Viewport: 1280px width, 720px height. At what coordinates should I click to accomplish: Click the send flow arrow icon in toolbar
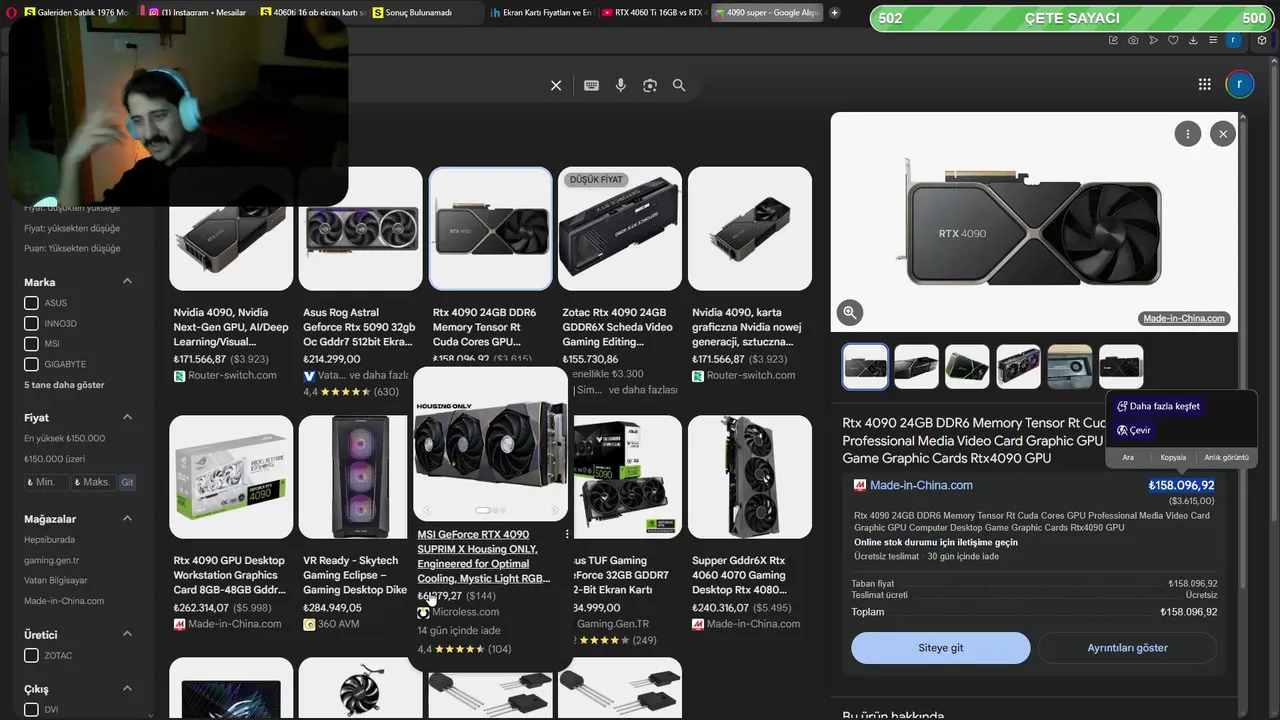(x=1153, y=40)
